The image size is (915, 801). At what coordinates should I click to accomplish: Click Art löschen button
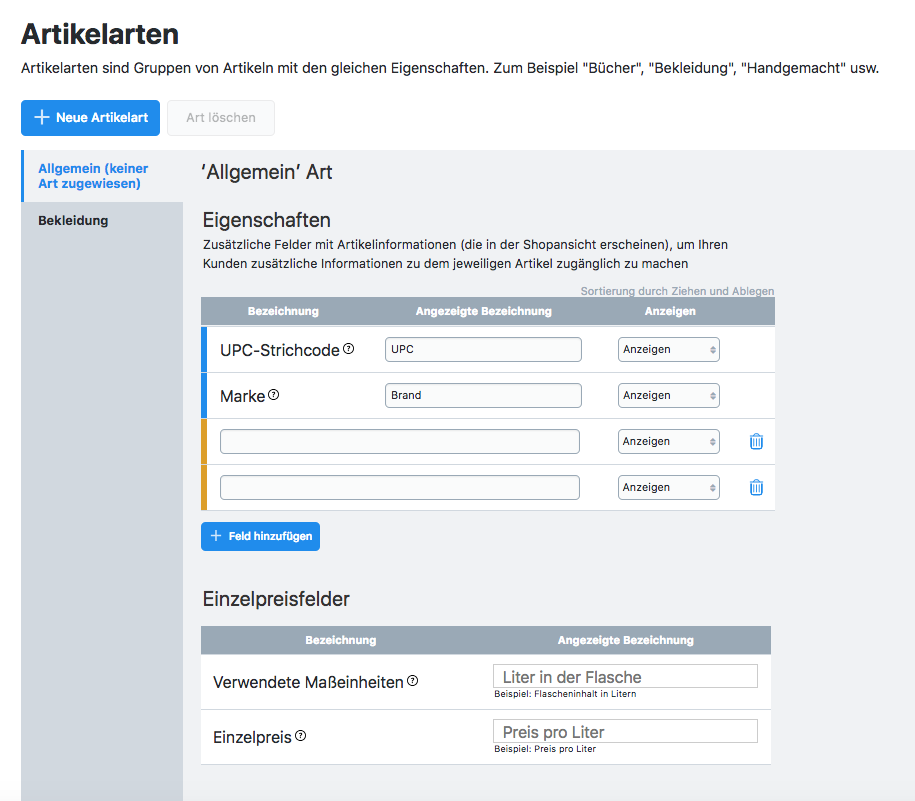(220, 117)
